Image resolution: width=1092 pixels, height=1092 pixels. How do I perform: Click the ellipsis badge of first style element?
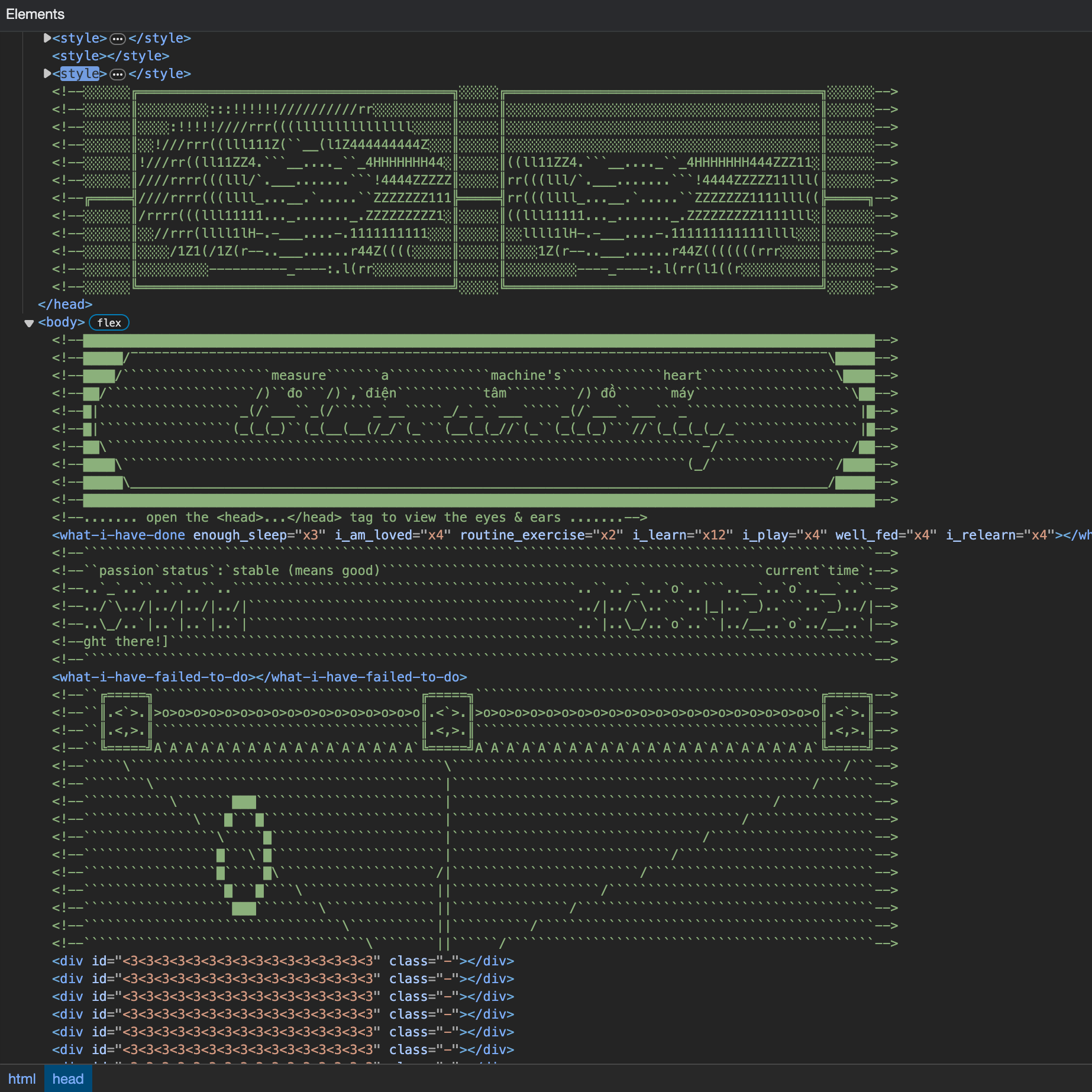point(118,39)
